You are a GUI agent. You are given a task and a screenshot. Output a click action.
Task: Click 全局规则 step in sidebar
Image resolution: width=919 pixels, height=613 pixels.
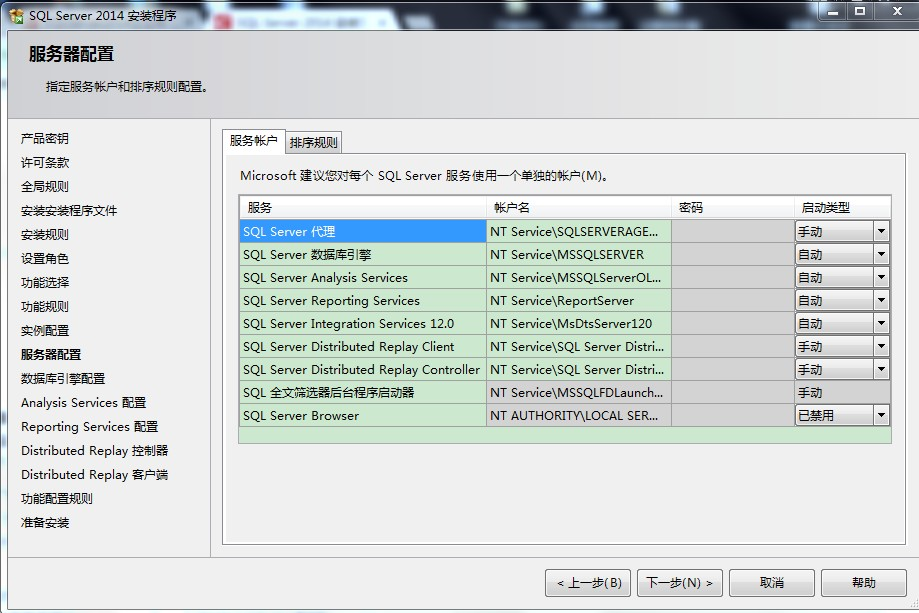click(45, 186)
